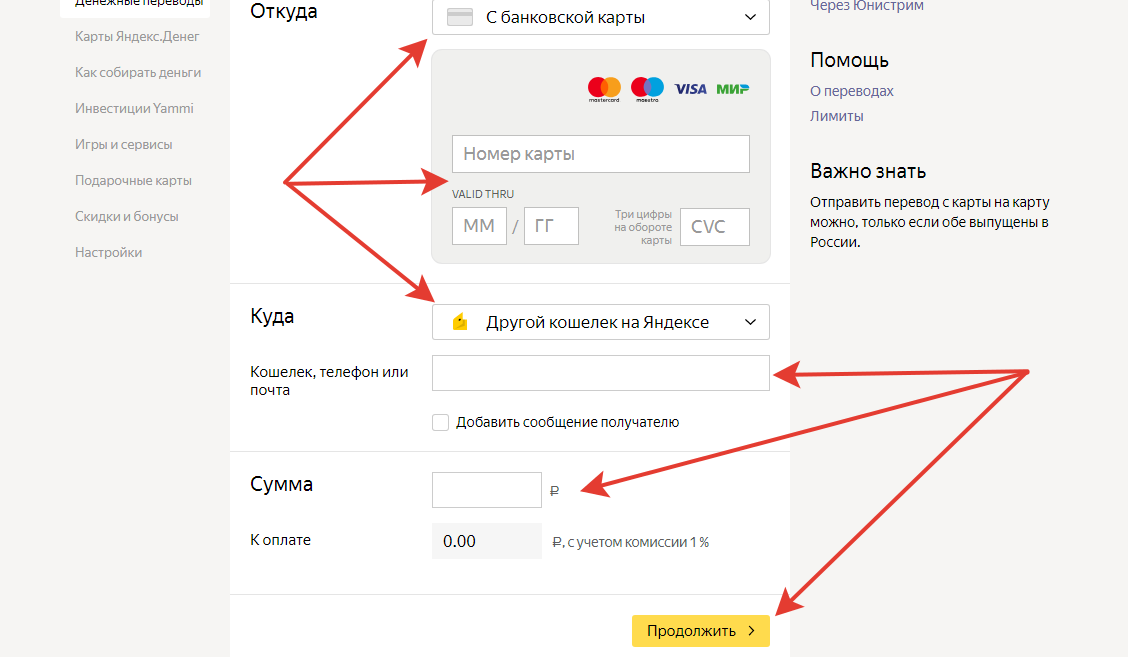
Task: Click the Помощь heading
Action: click(850, 60)
